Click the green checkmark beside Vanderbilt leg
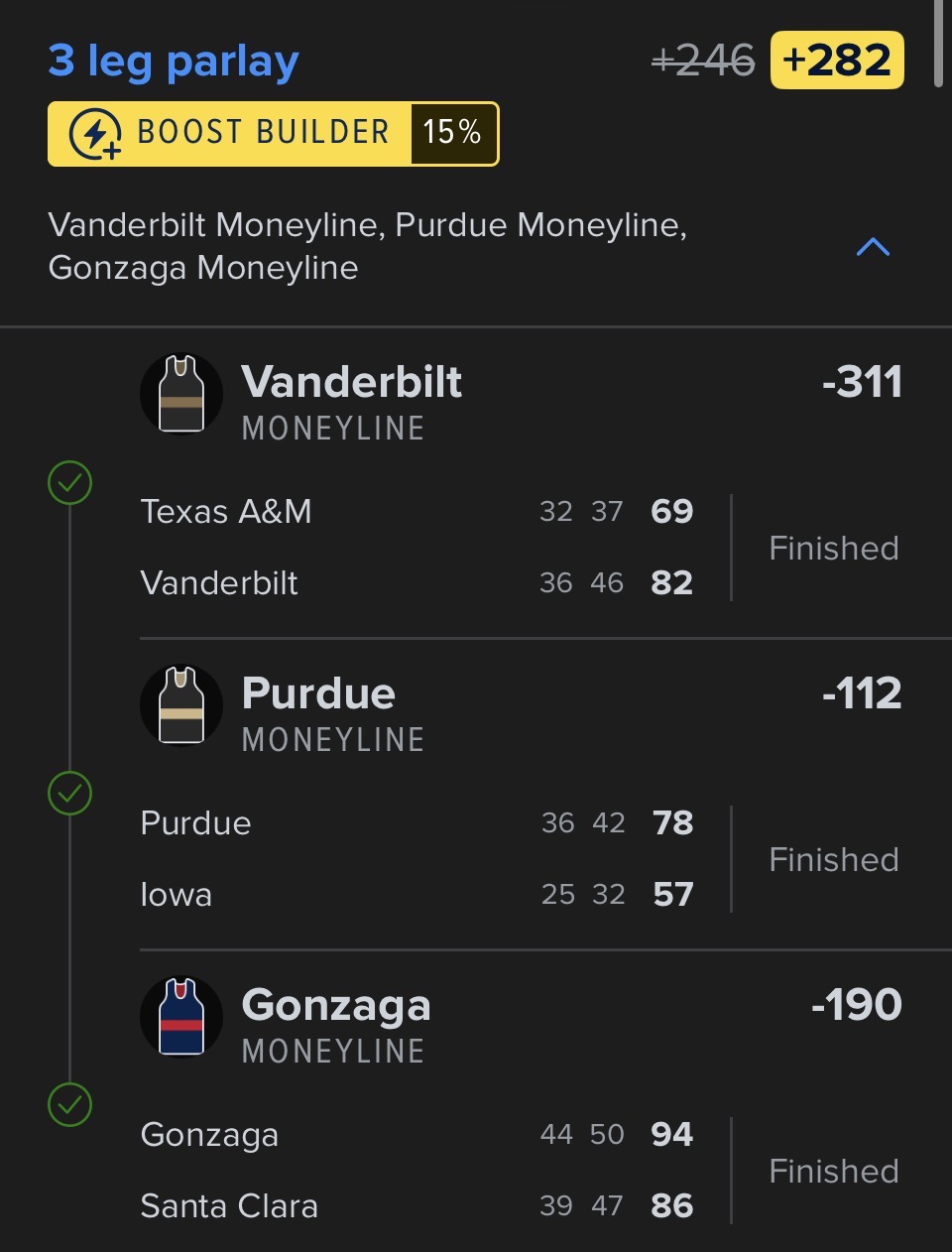 70,483
